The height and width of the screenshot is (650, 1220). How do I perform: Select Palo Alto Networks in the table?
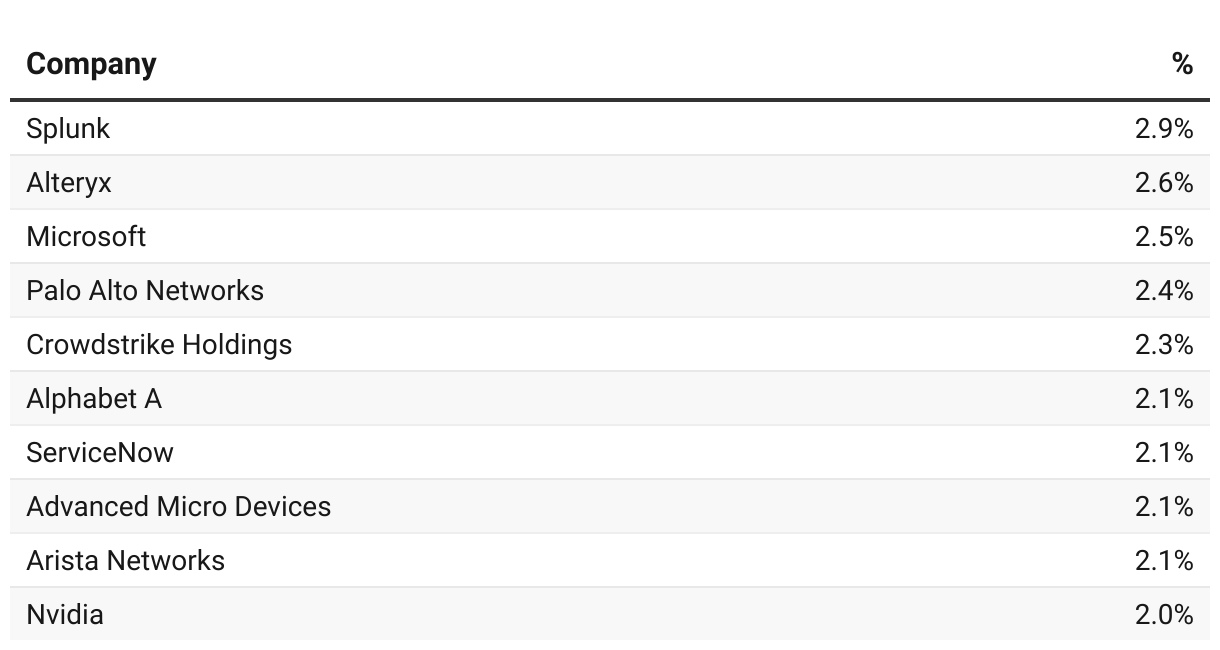[145, 291]
